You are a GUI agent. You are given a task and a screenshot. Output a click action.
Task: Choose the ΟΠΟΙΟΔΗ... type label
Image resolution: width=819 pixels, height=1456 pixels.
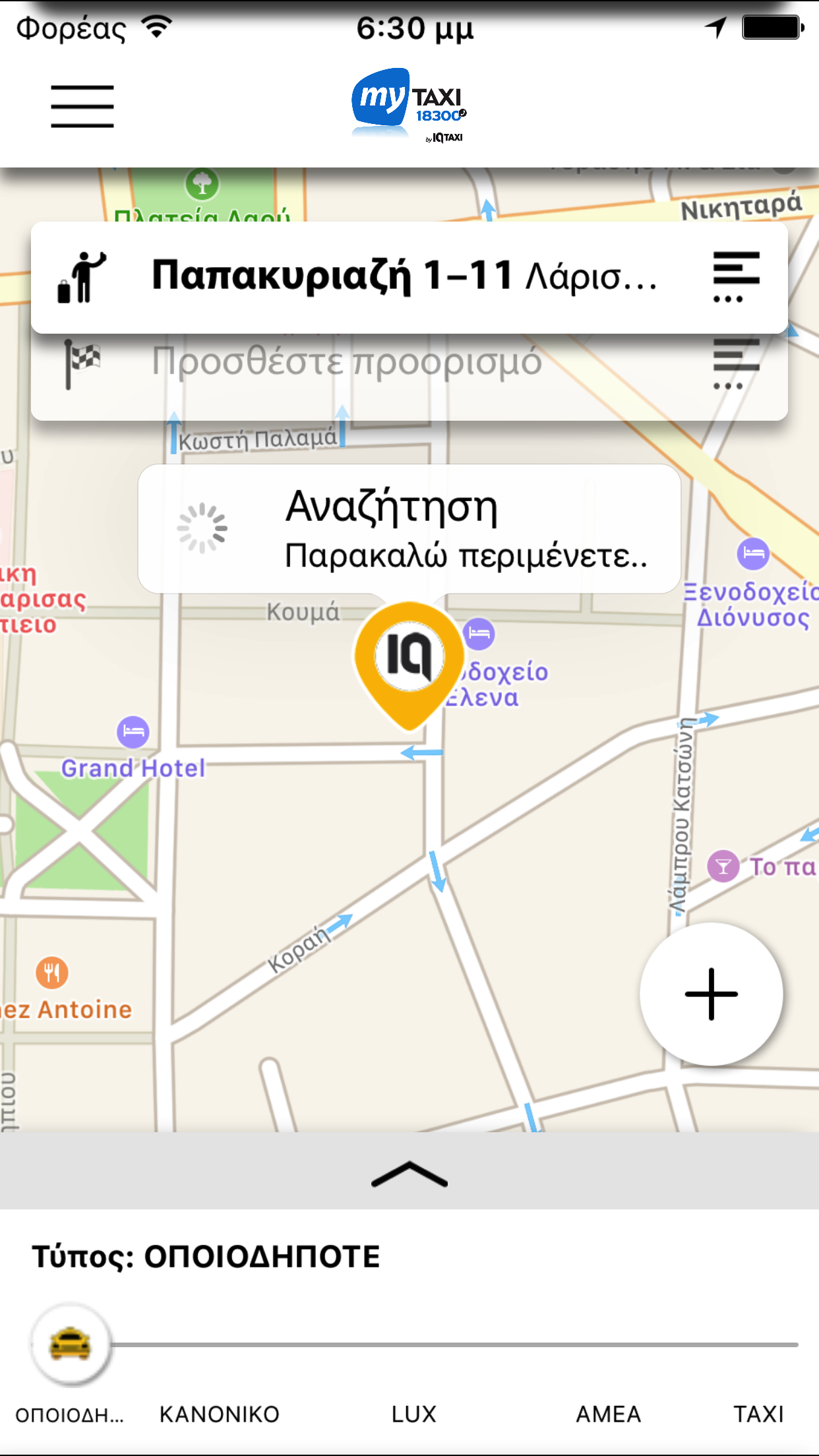[69, 1414]
